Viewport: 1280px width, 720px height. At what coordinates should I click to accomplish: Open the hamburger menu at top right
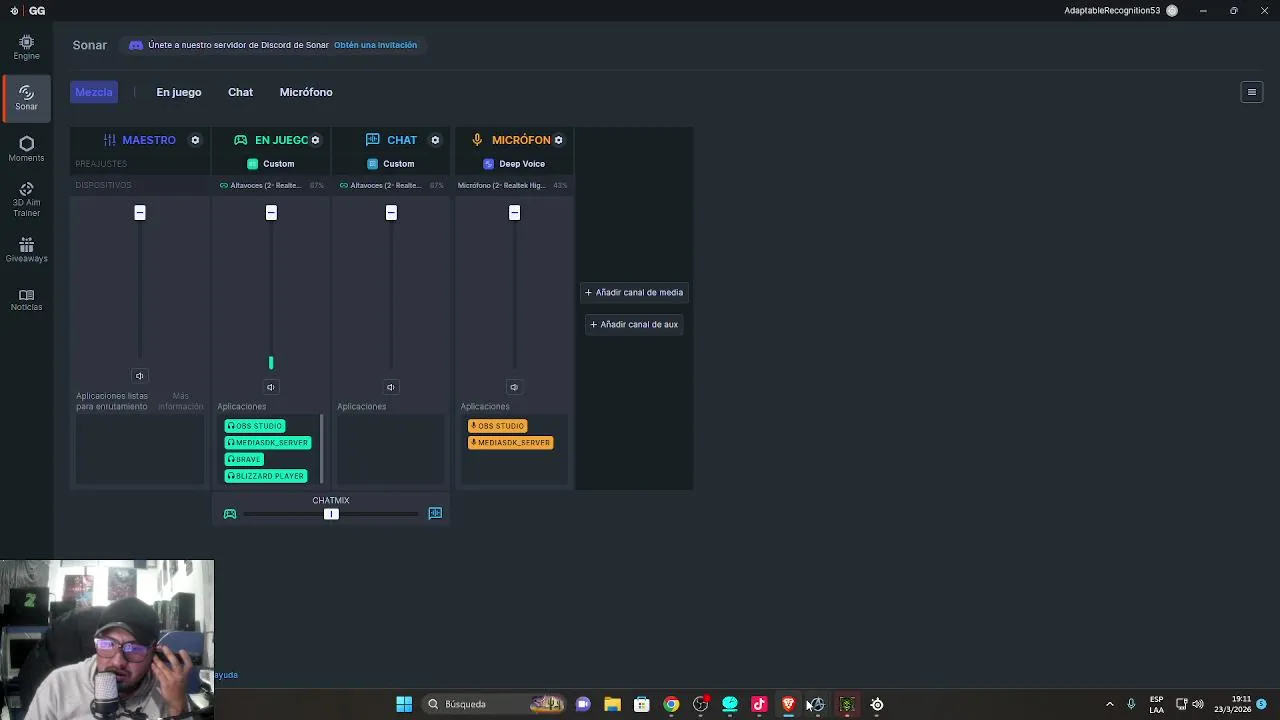(x=1251, y=92)
